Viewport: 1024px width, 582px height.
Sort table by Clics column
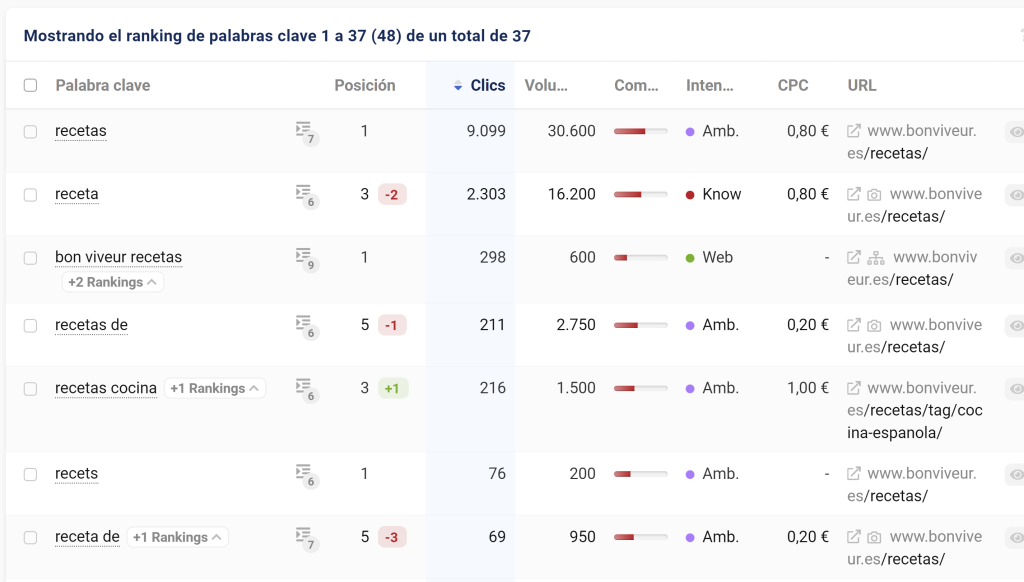point(487,86)
